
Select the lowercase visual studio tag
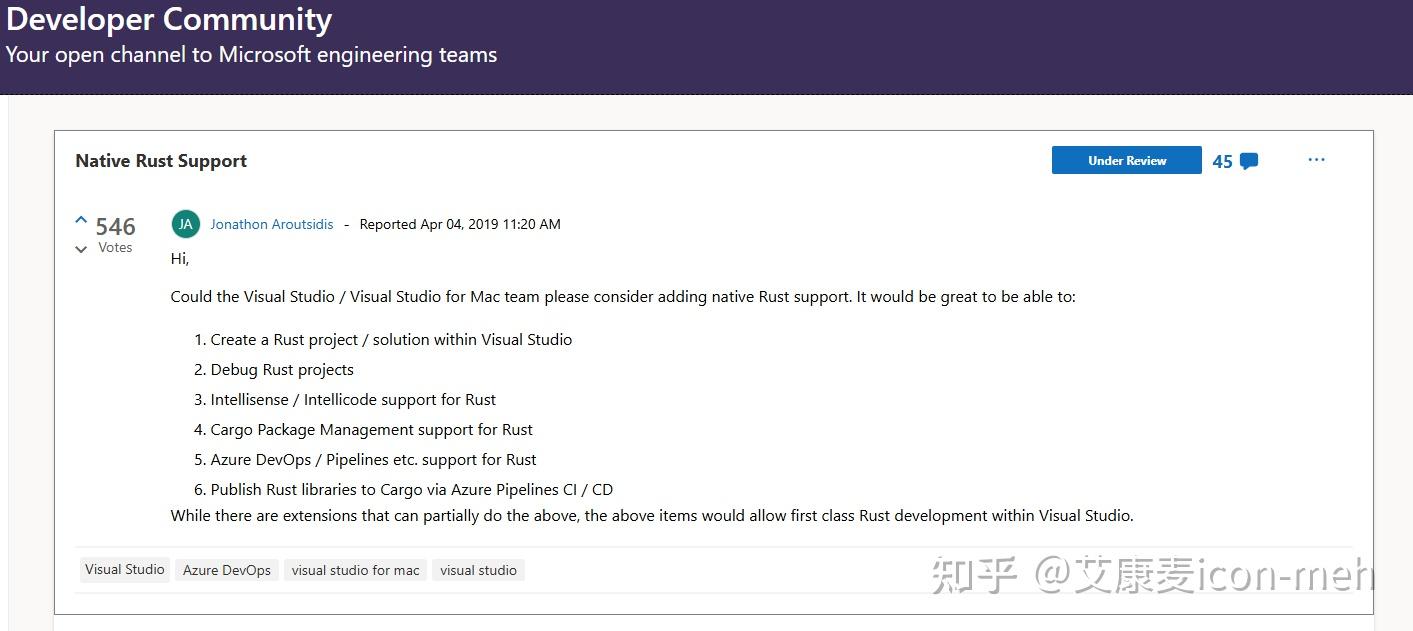pyautogui.click(x=478, y=570)
